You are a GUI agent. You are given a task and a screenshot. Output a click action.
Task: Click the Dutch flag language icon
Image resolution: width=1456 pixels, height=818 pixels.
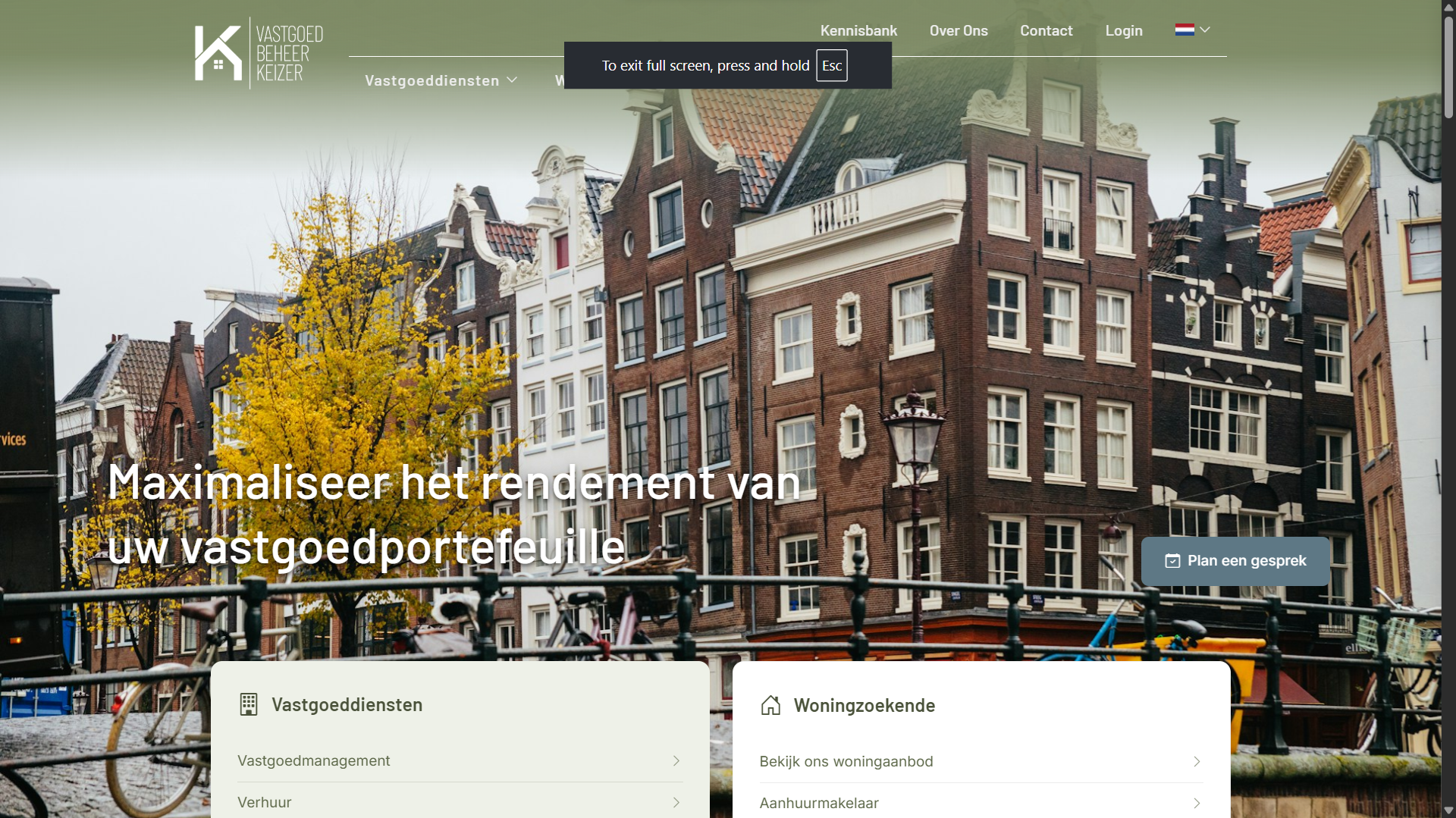tap(1184, 30)
